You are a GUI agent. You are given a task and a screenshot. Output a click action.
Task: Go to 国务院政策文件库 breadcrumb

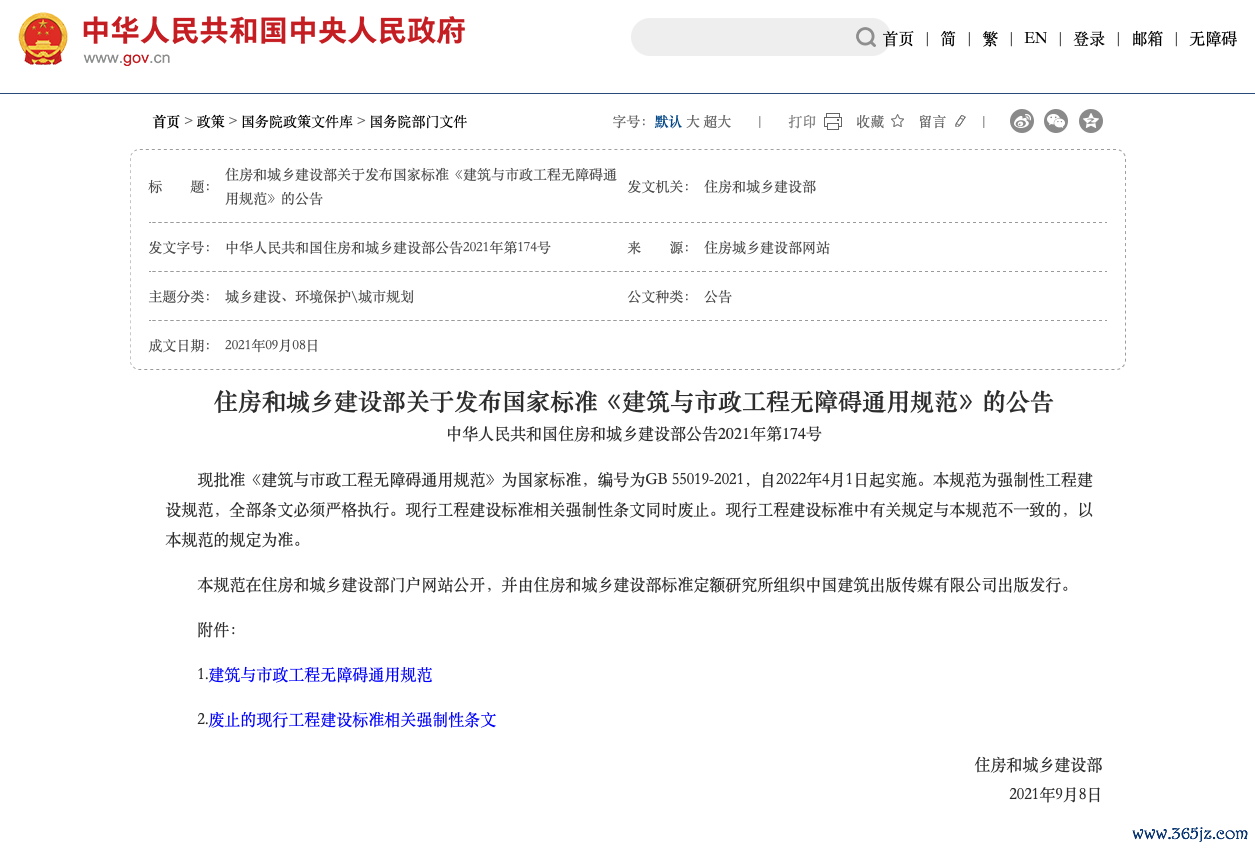(x=297, y=121)
